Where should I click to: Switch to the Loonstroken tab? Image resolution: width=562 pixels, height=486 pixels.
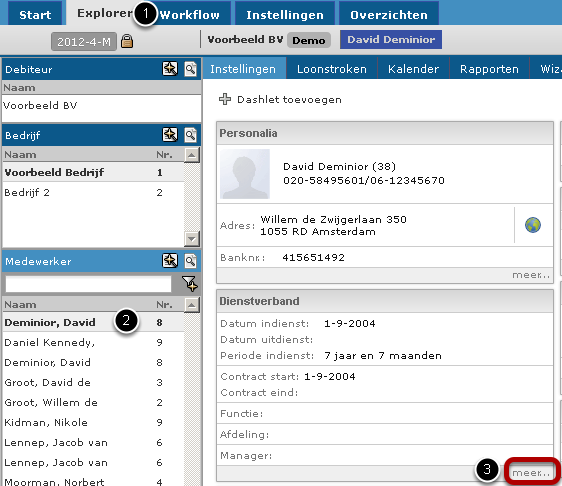click(332, 69)
